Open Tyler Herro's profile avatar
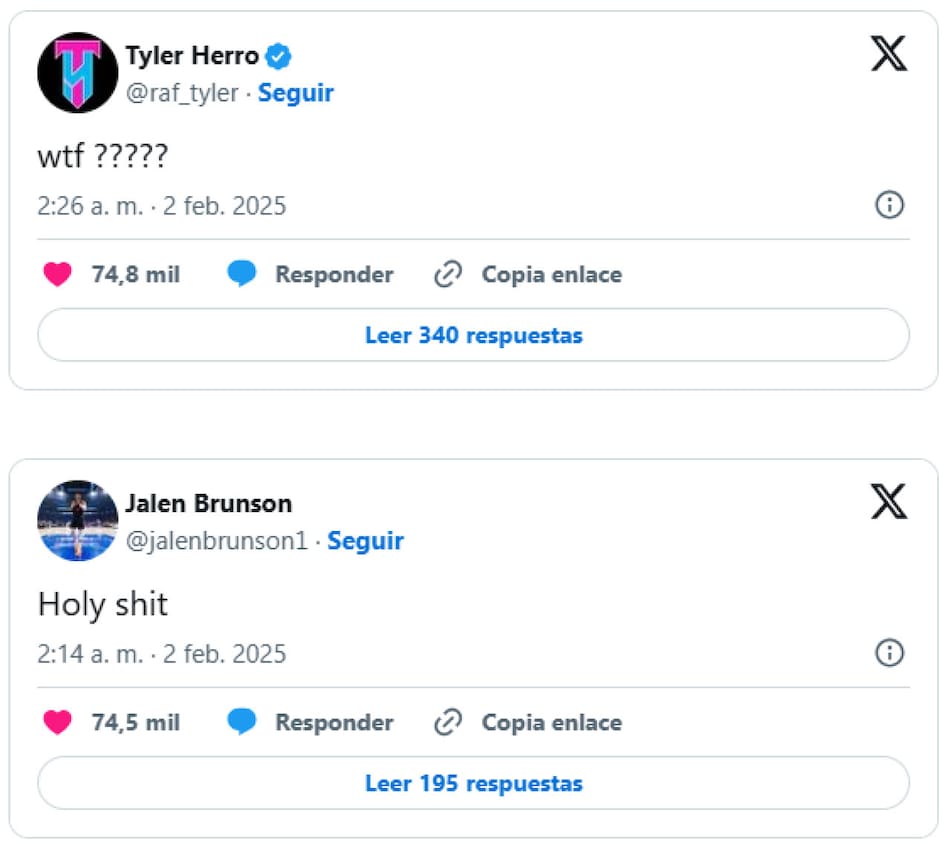 pos(77,73)
